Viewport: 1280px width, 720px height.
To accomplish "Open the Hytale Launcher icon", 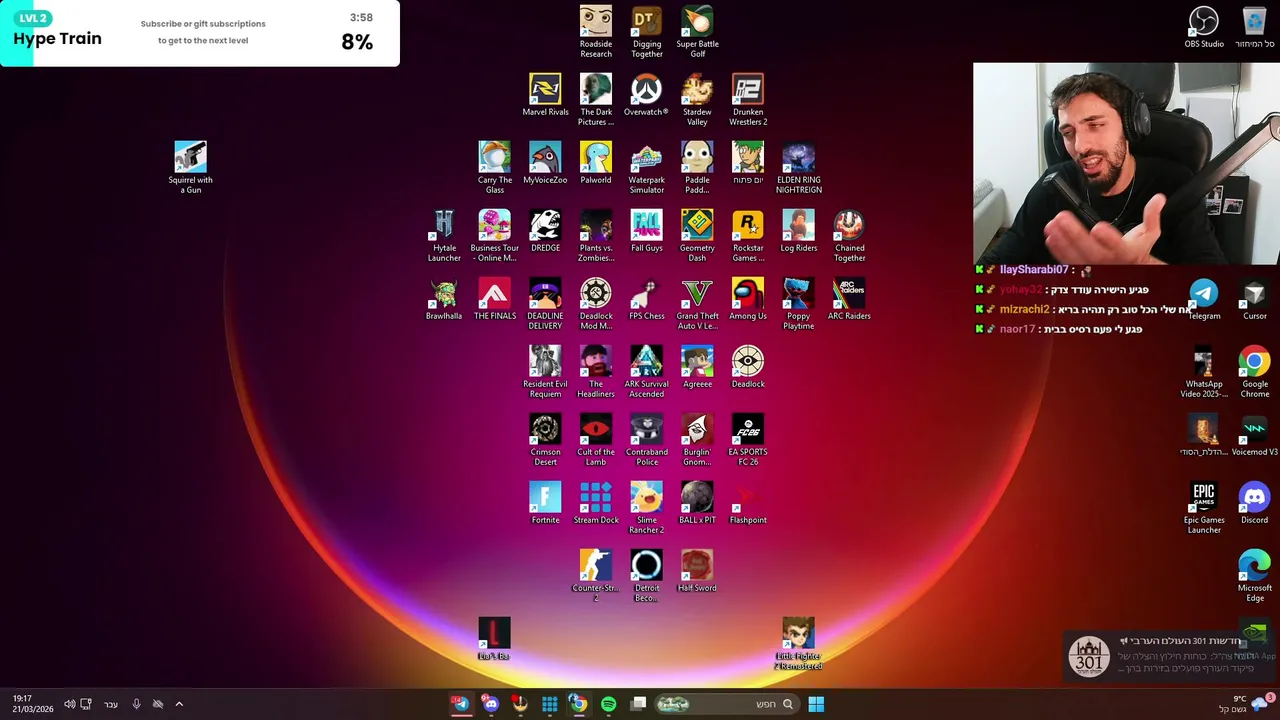I will 444,235.
